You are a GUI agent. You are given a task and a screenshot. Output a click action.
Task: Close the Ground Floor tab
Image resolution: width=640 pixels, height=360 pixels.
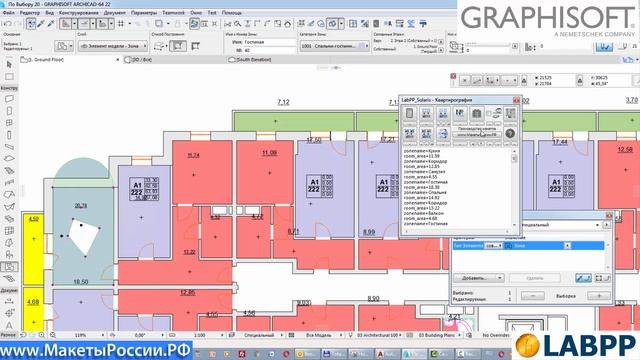[118, 60]
